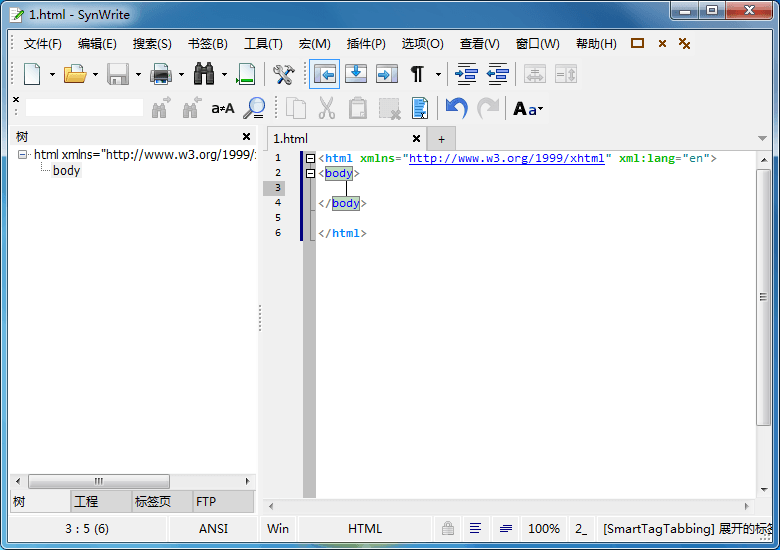Unindent selected lines icon
Image resolution: width=780 pixels, height=550 pixels.
pos(497,75)
